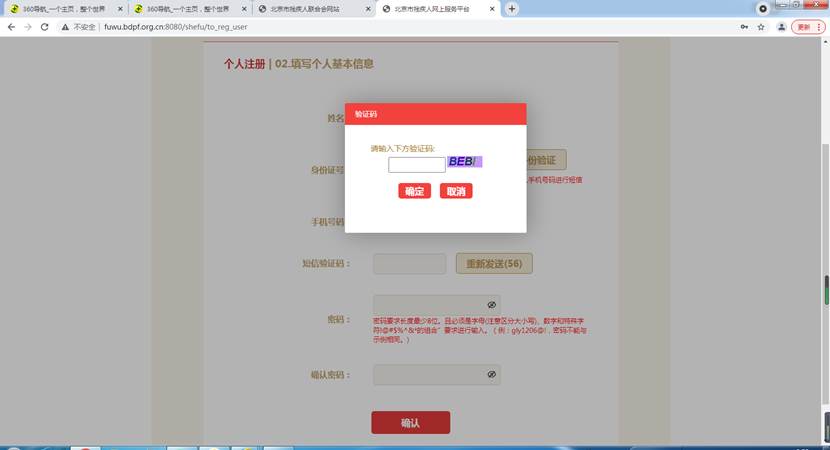Switch to the second 360 navigation tab
This screenshot has width=830, height=450.
pos(188,9)
